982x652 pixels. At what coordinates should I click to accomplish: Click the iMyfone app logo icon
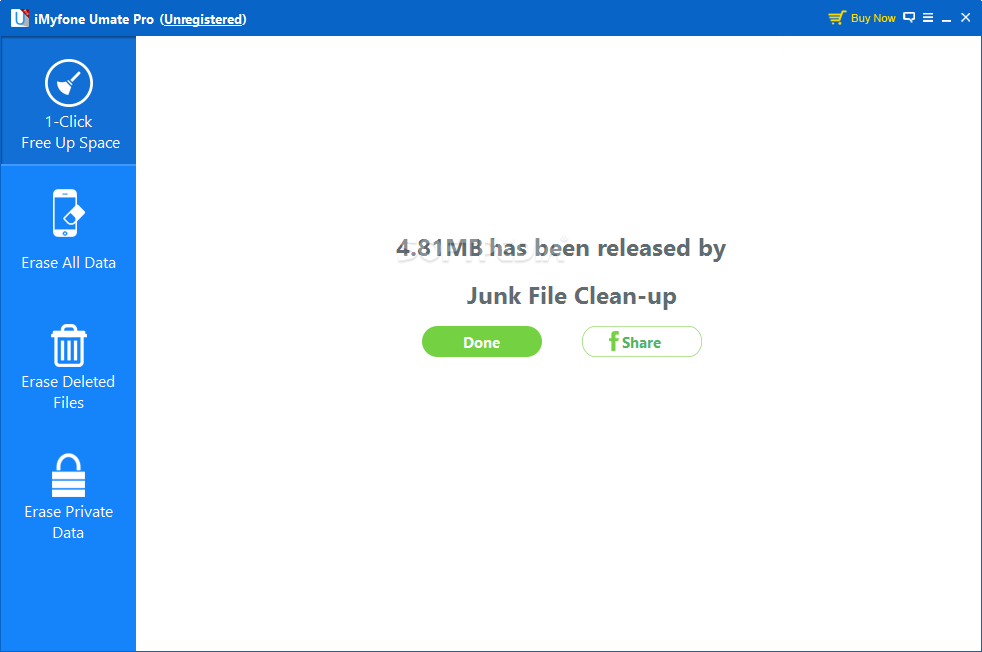(x=19, y=18)
